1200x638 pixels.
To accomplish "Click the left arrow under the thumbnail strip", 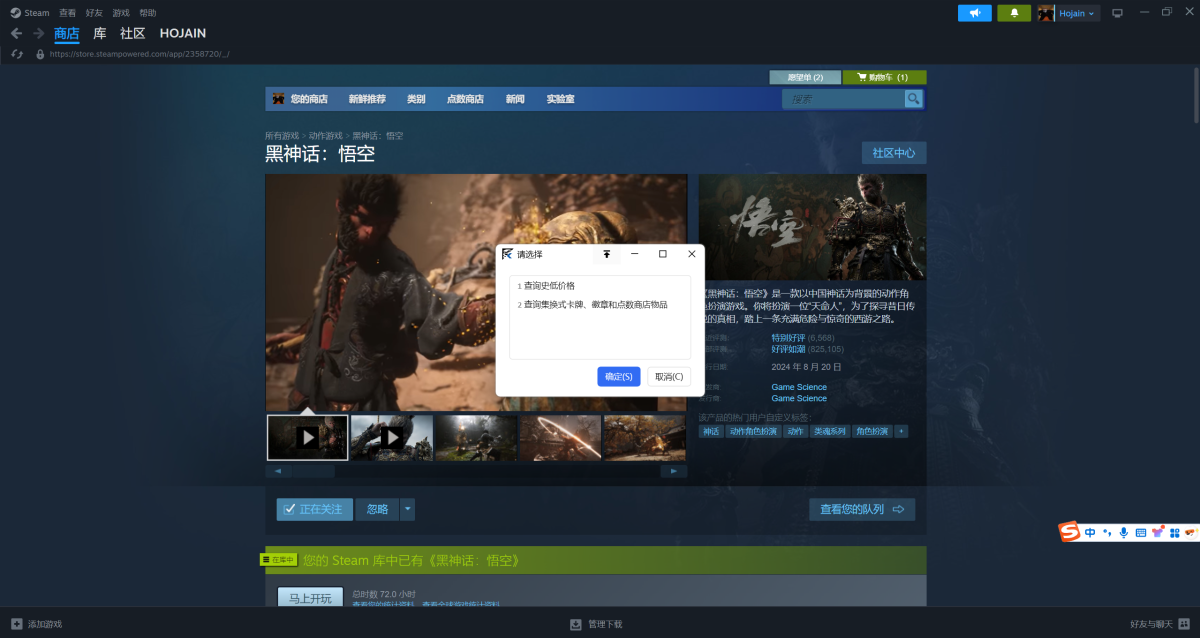I will point(278,471).
